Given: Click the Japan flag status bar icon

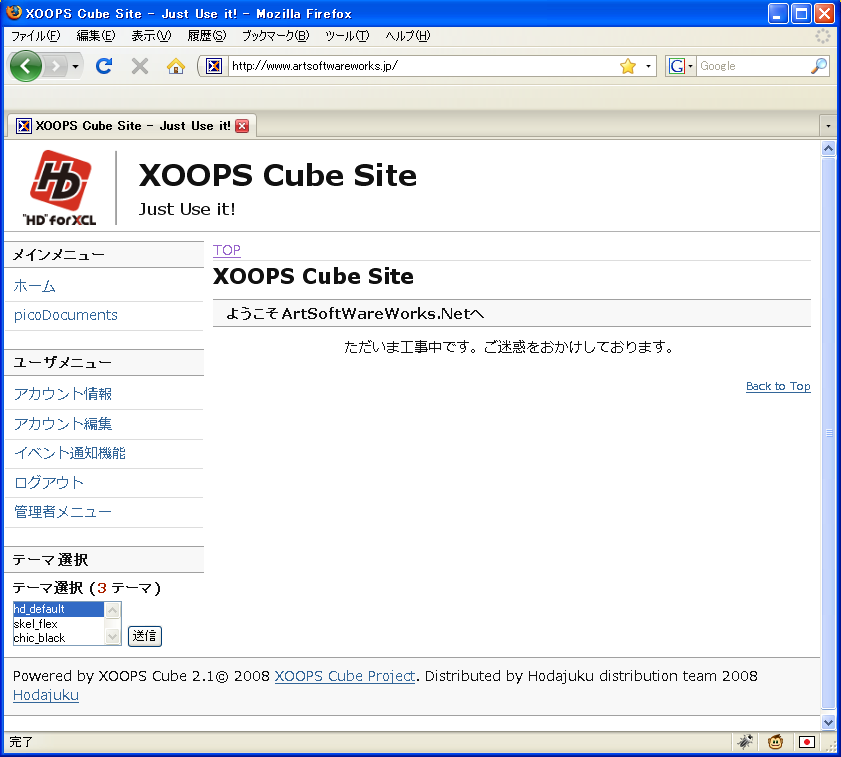Looking at the screenshot, I should point(806,742).
